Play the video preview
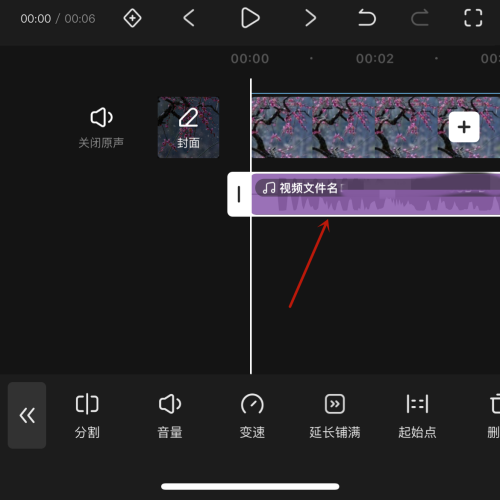Screen dimensions: 500x500 (250, 18)
